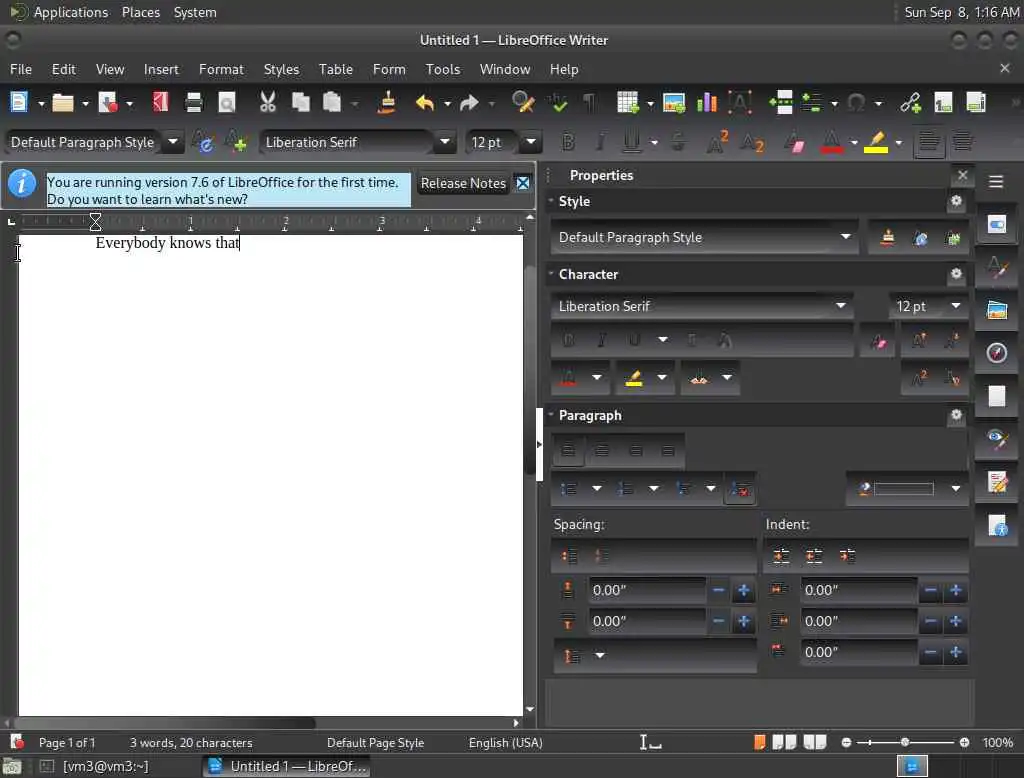
Task: Expand sidebar Default Paragraph Style dropdown
Action: point(846,236)
